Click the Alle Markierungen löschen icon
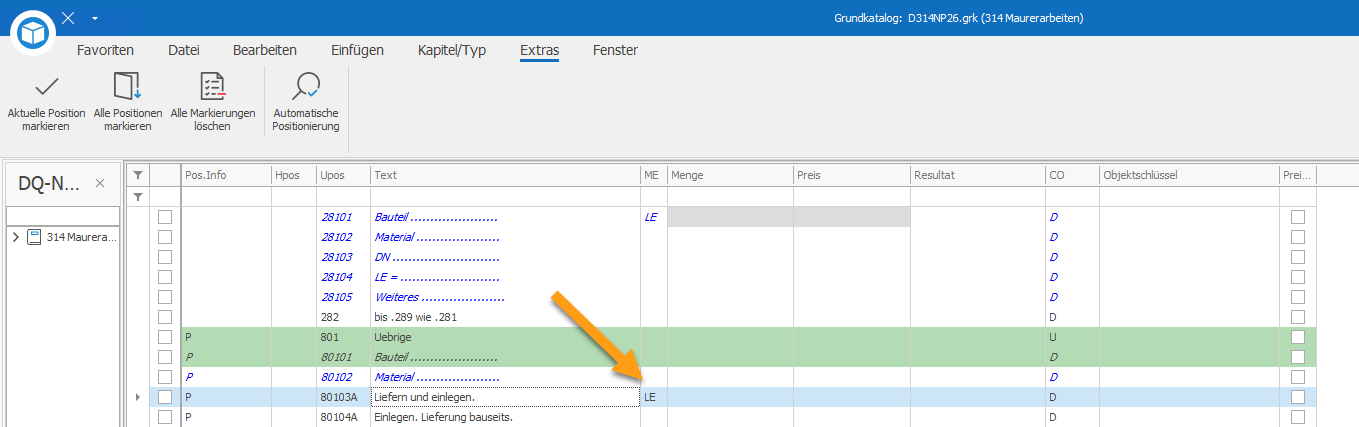 click(212, 86)
